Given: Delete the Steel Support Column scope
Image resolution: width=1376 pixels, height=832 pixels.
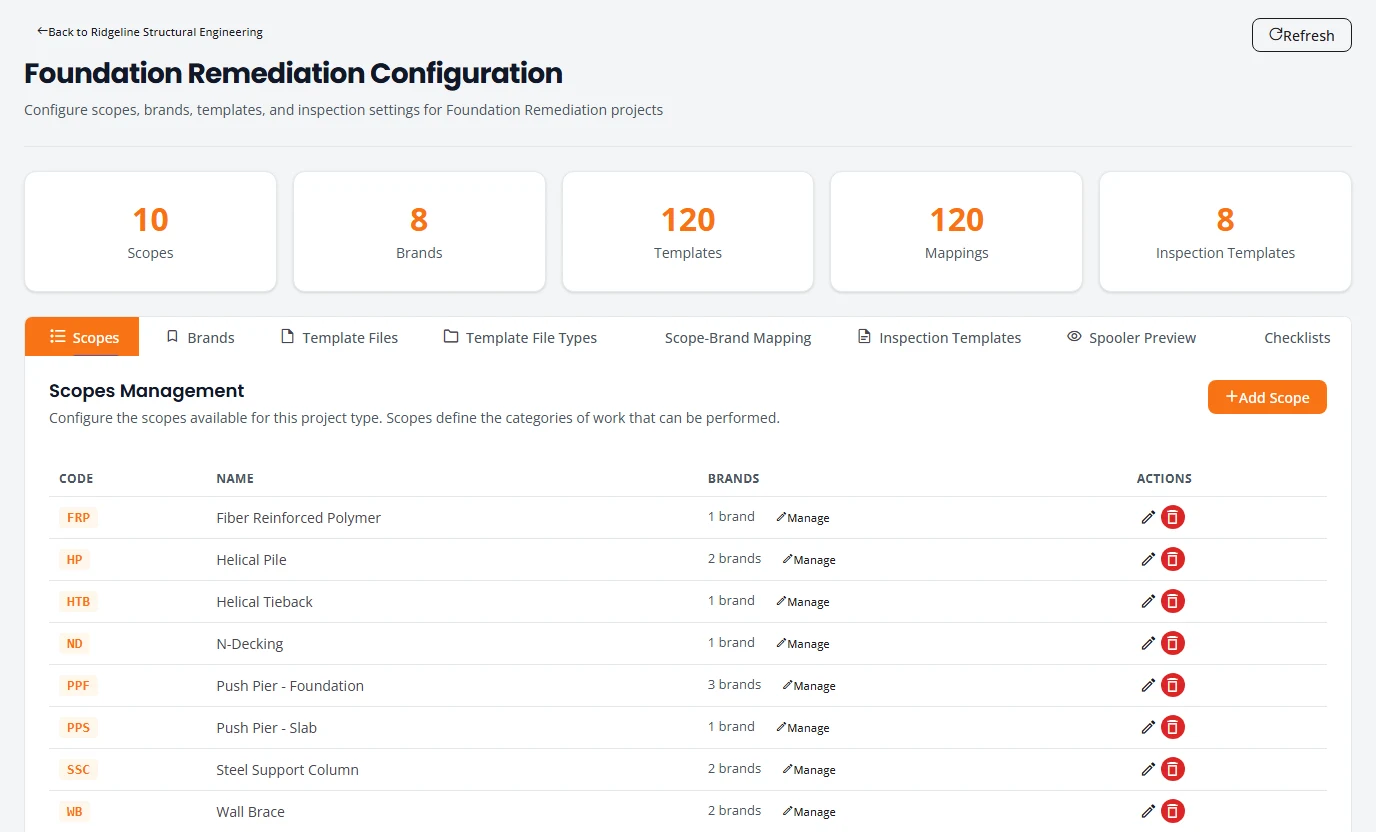Looking at the screenshot, I should (1173, 769).
